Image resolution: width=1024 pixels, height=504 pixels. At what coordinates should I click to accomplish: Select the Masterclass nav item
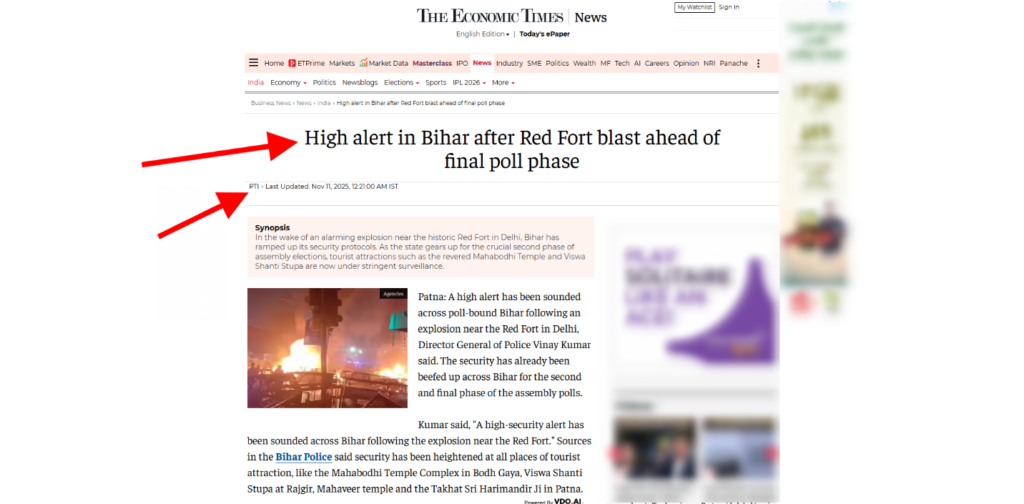[432, 63]
